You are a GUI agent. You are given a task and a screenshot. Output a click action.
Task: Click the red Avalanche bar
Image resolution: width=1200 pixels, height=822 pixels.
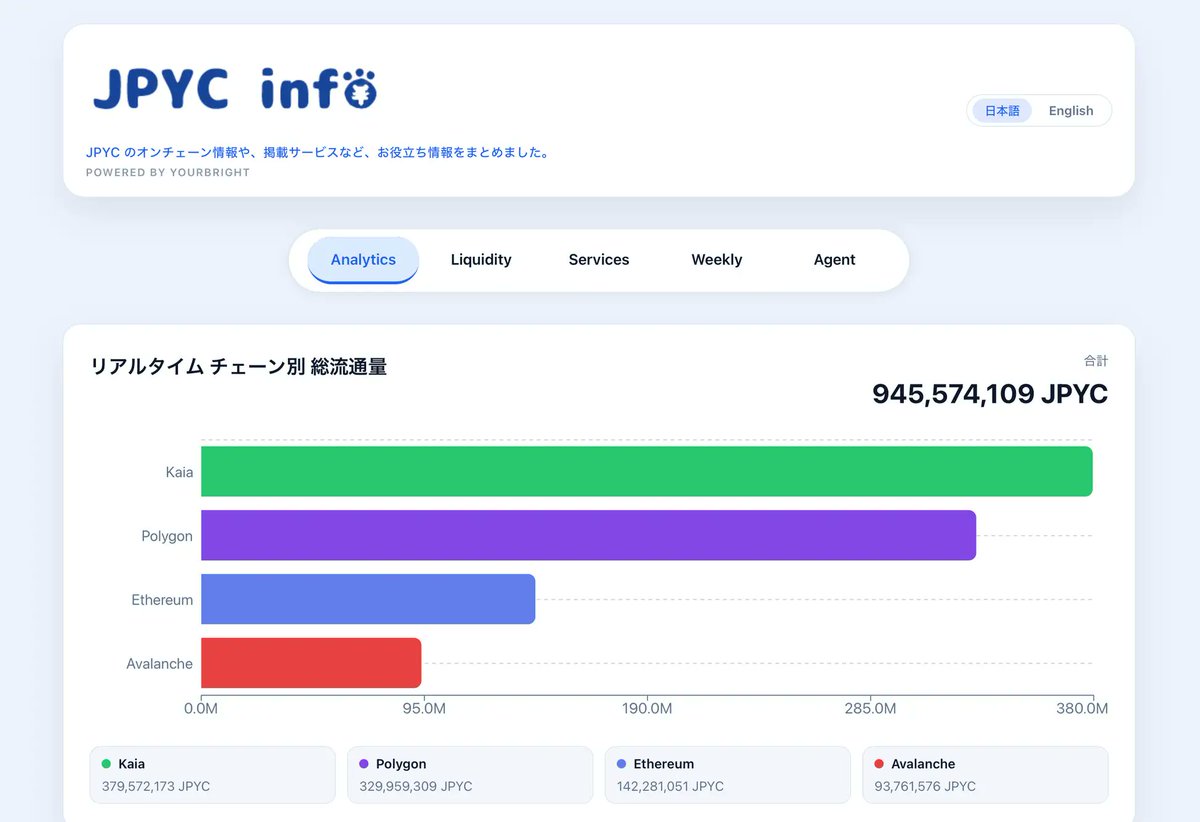tap(311, 663)
